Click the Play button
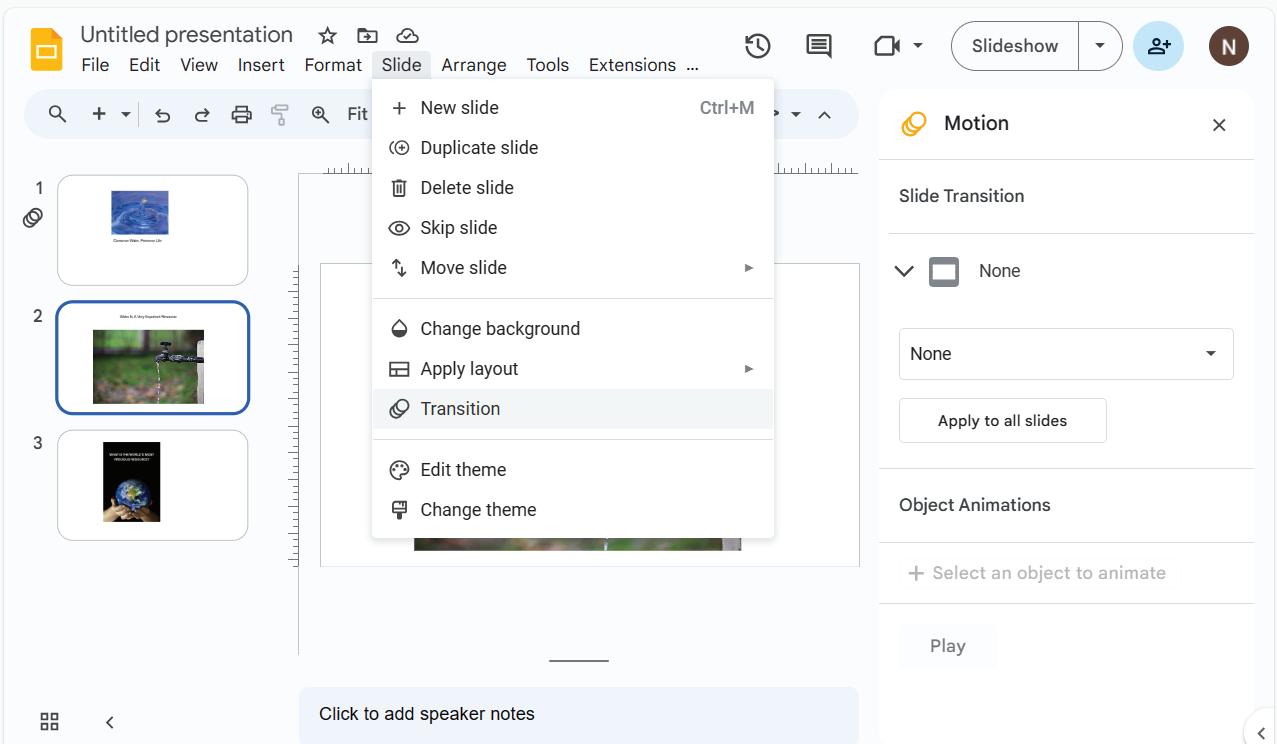 947,646
